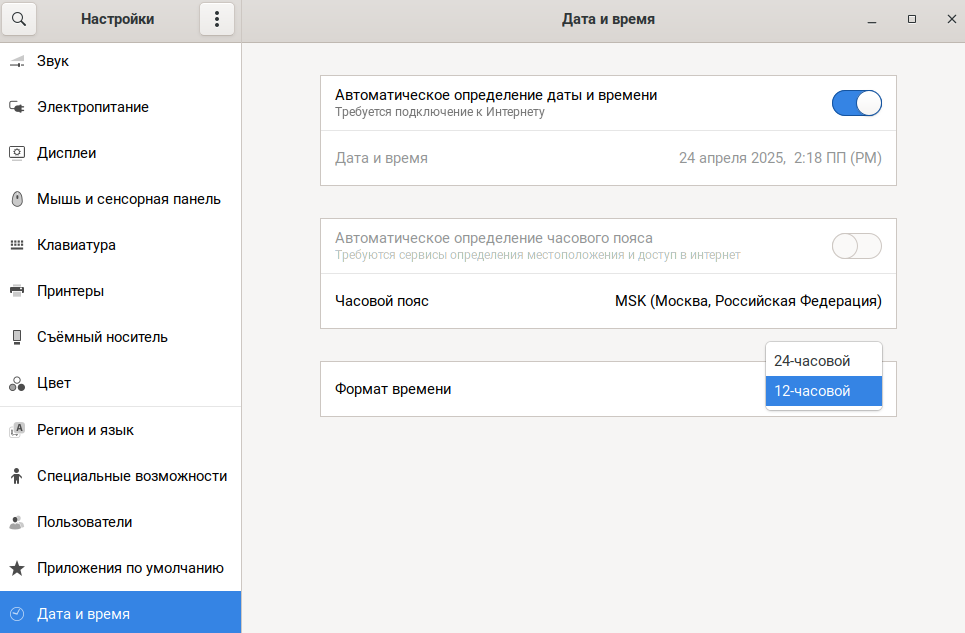
Task: Open the three-dot settings menu
Action: [216, 19]
